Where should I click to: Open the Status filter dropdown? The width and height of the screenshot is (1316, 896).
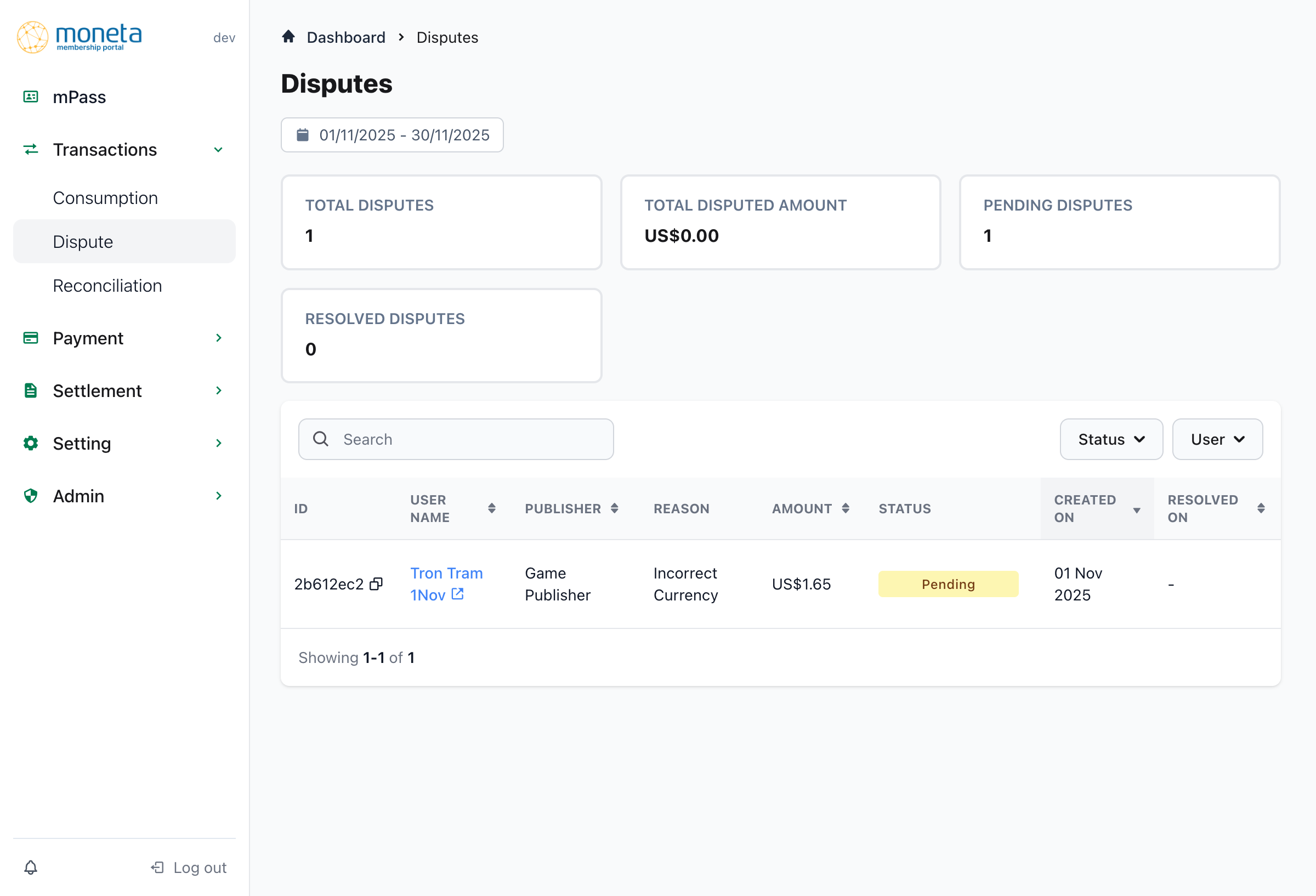point(1110,440)
